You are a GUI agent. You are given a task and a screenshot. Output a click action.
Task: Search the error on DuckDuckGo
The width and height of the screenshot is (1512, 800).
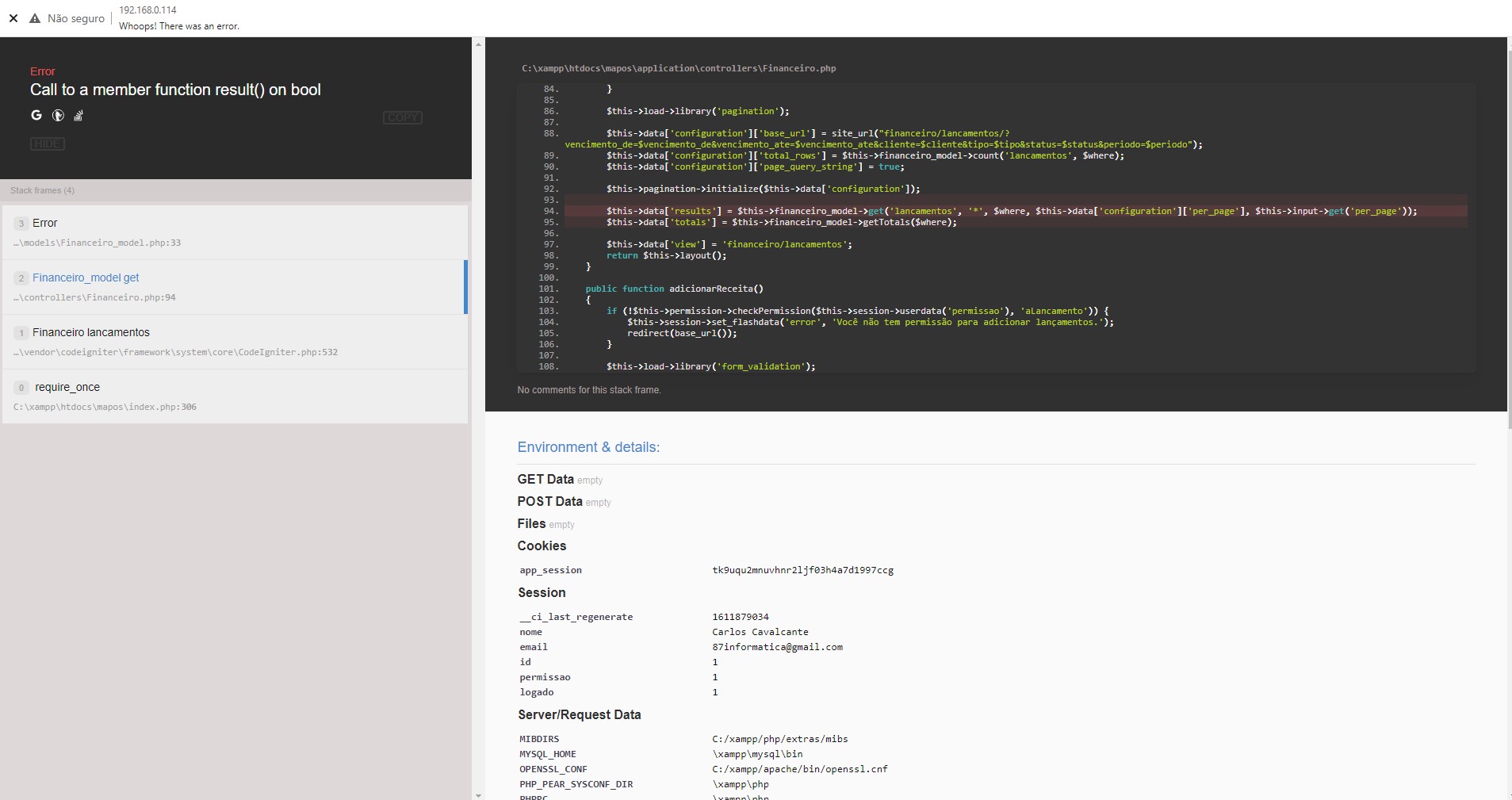click(57, 115)
